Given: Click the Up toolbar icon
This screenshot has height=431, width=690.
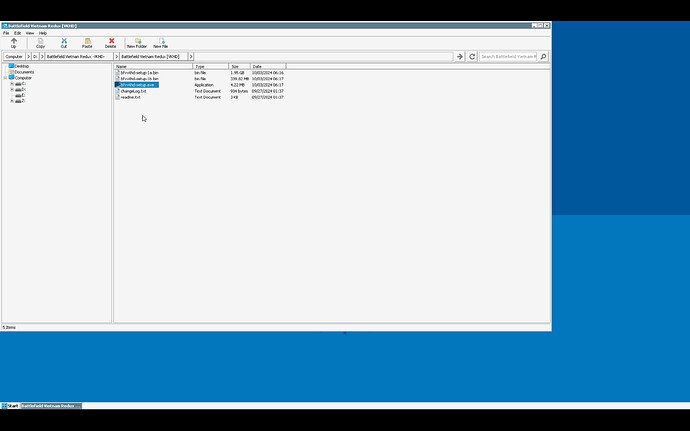Looking at the screenshot, I should point(13,42).
